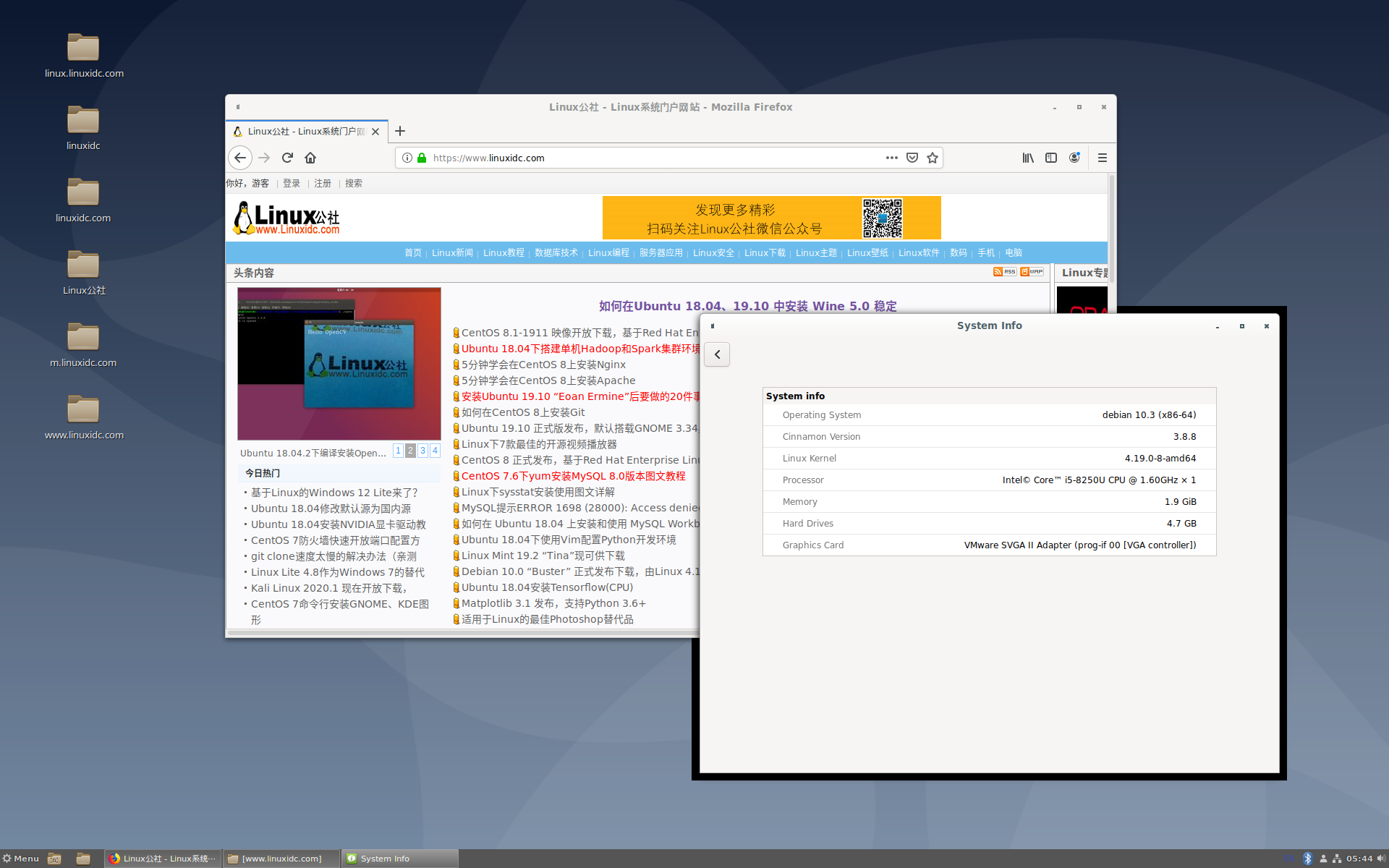Open the linux.linuxidc.com desktop folder
Image resolution: width=1389 pixels, height=868 pixels.
click(84, 56)
